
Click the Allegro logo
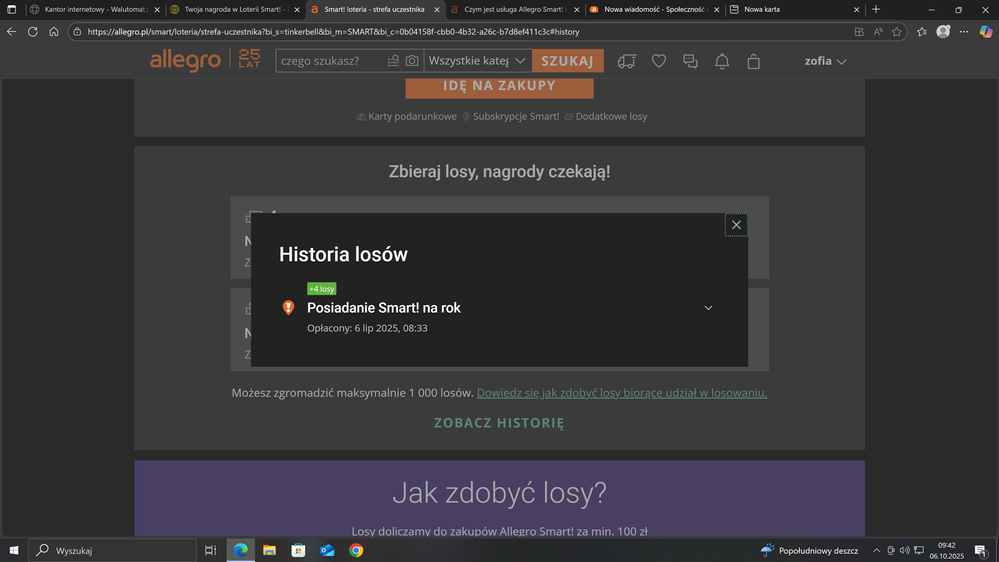point(185,61)
